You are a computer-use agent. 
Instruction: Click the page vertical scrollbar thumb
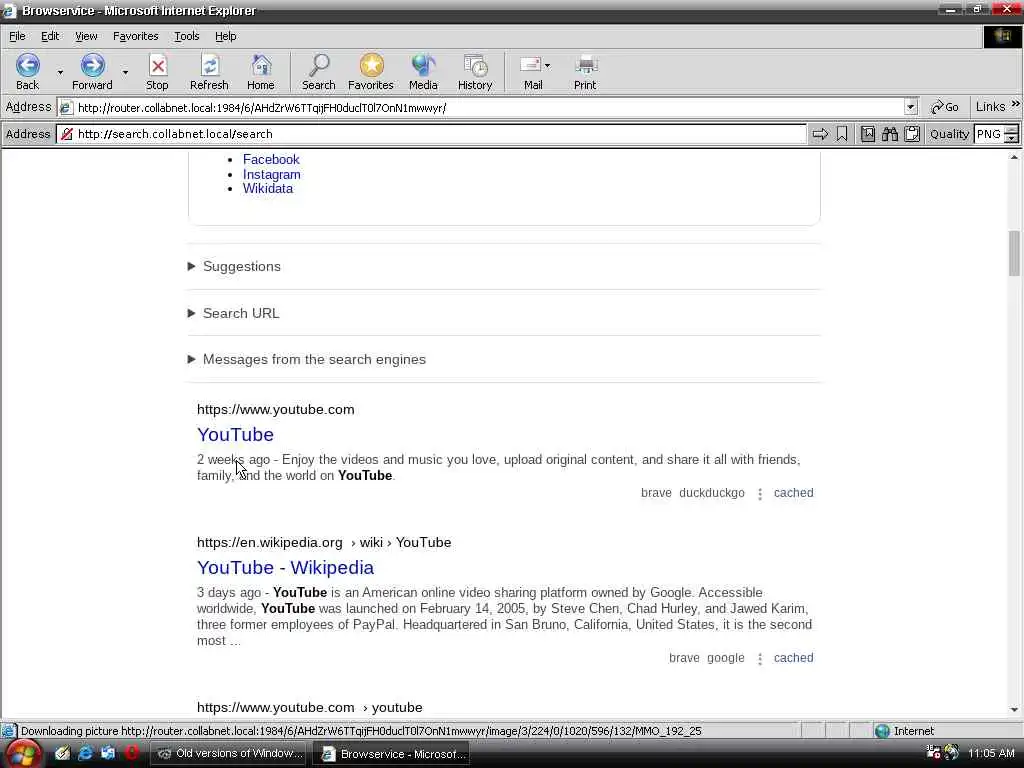(x=1014, y=253)
